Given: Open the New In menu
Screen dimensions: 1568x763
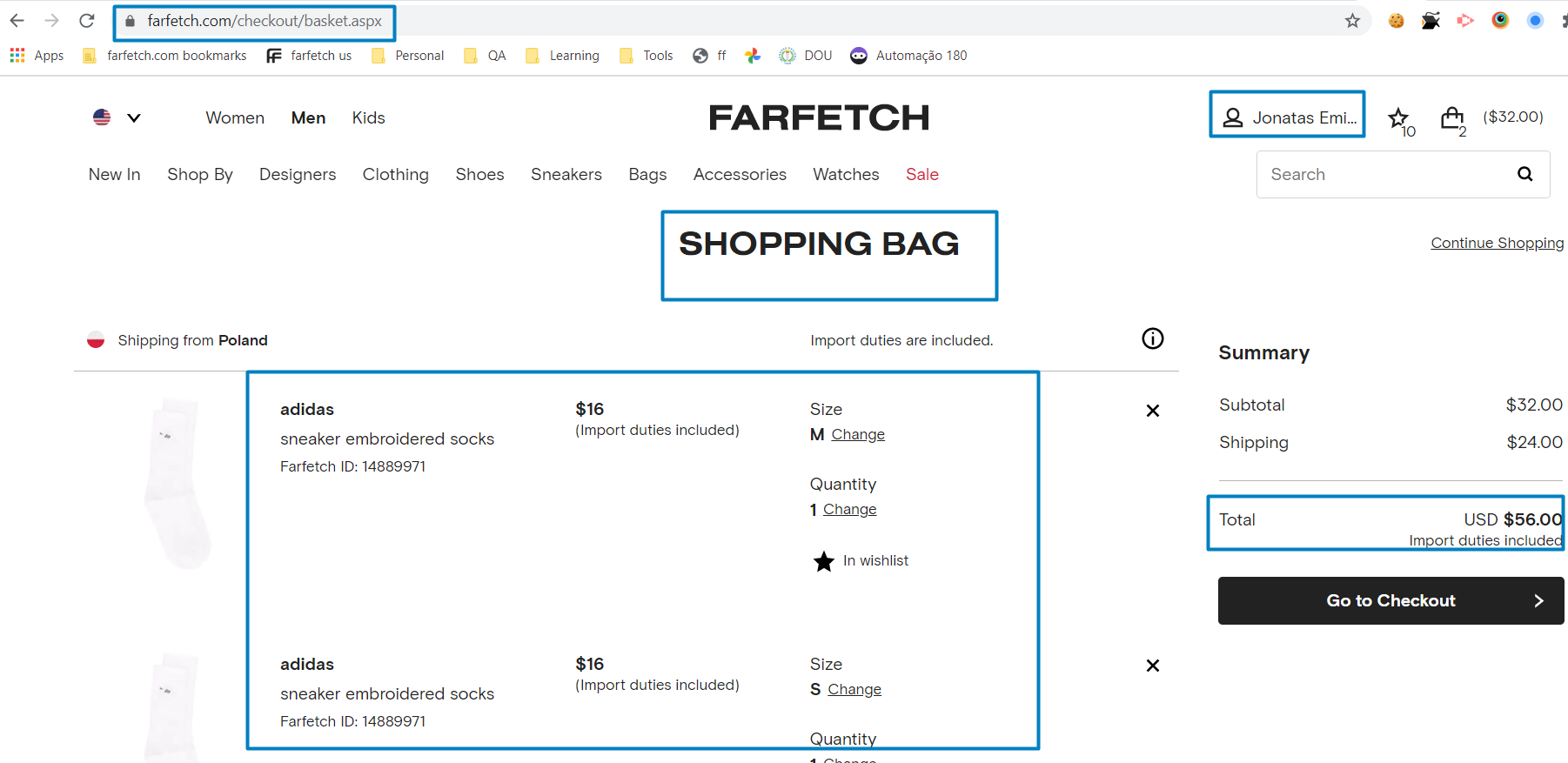Looking at the screenshot, I should click(x=114, y=174).
